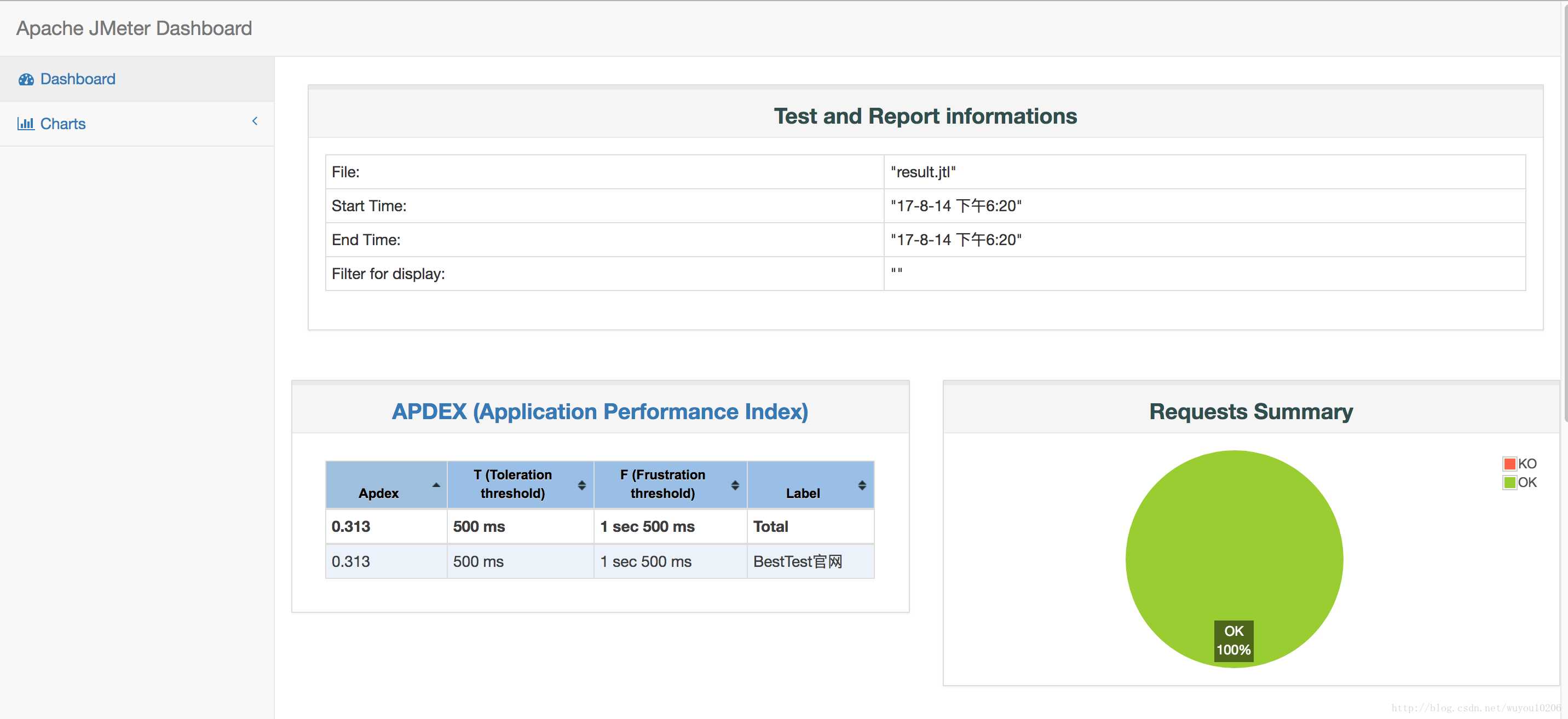1568x719 pixels.
Task: Sort by F (Frustration threshold) arrows
Action: [x=735, y=485]
